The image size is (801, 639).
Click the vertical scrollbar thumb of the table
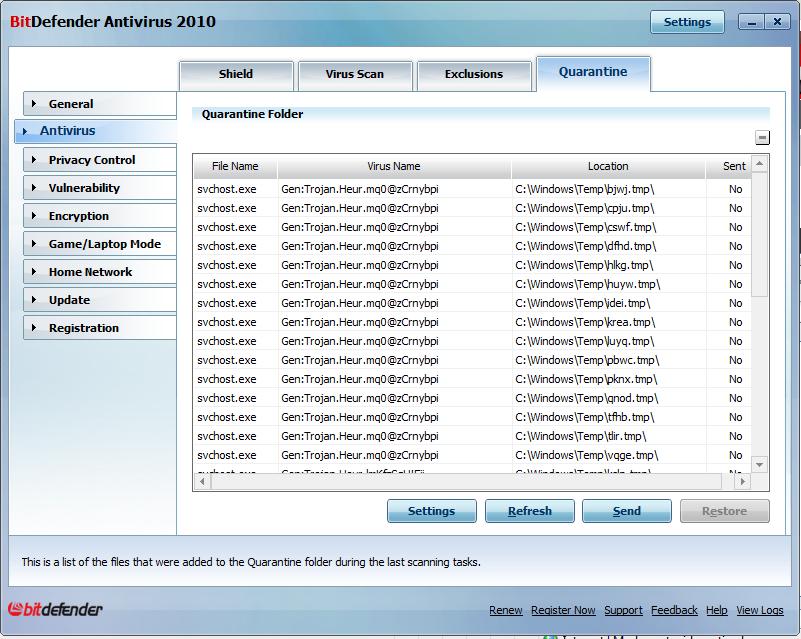(759, 234)
